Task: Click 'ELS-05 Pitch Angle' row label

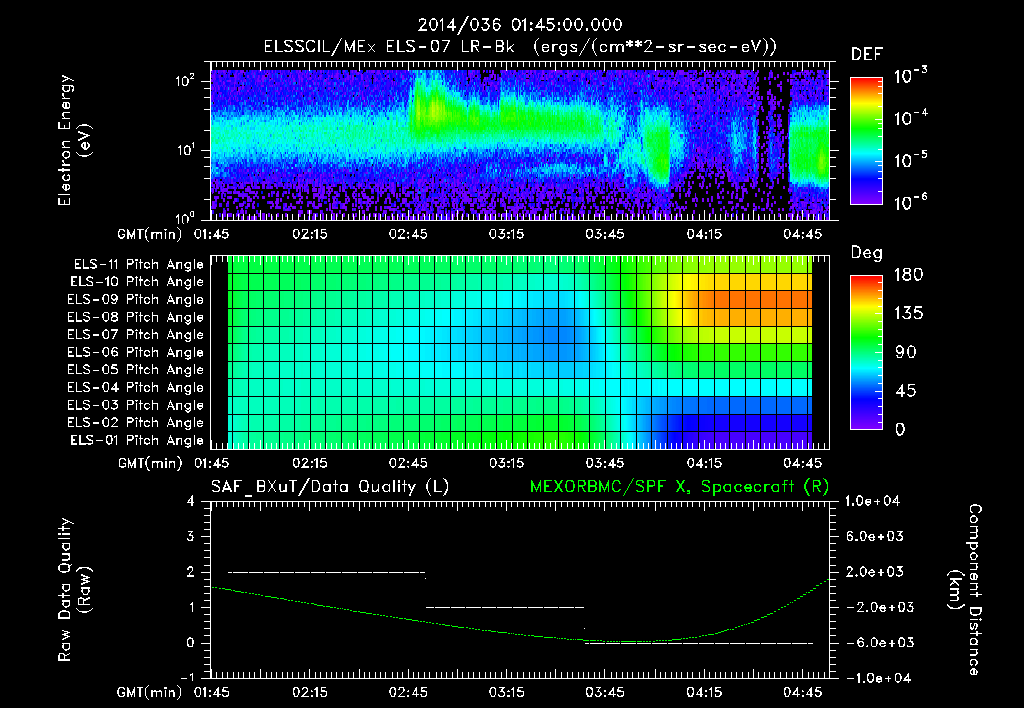Action: (135, 370)
